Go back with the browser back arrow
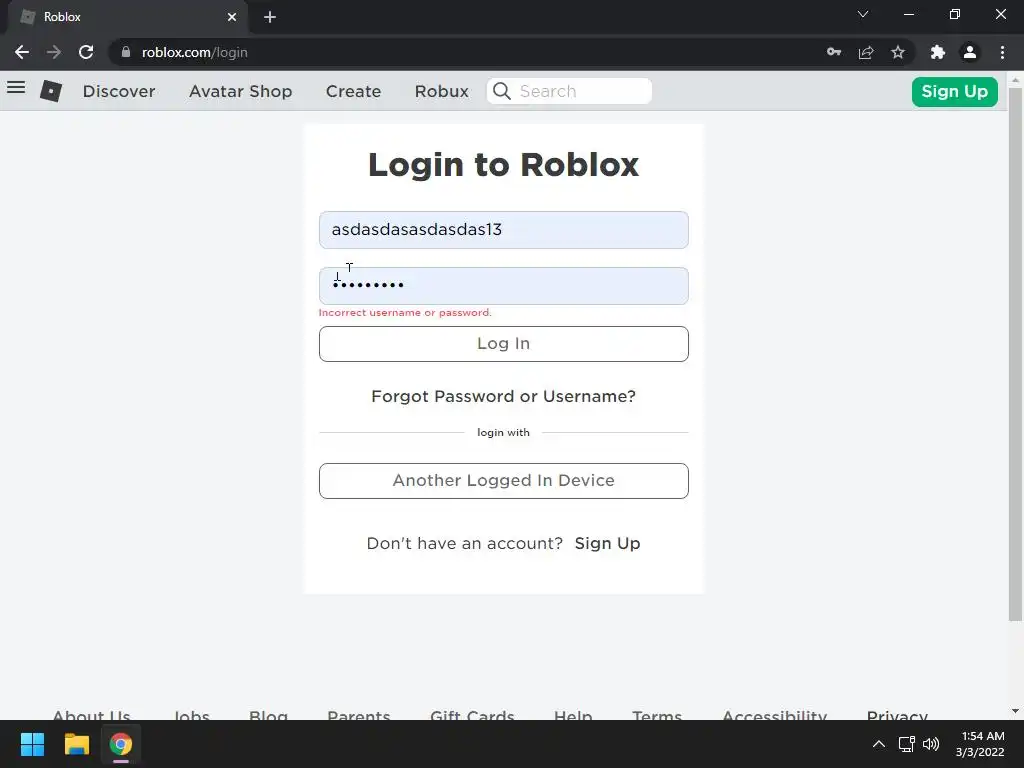Screen dimensions: 1024x768 (22, 52)
